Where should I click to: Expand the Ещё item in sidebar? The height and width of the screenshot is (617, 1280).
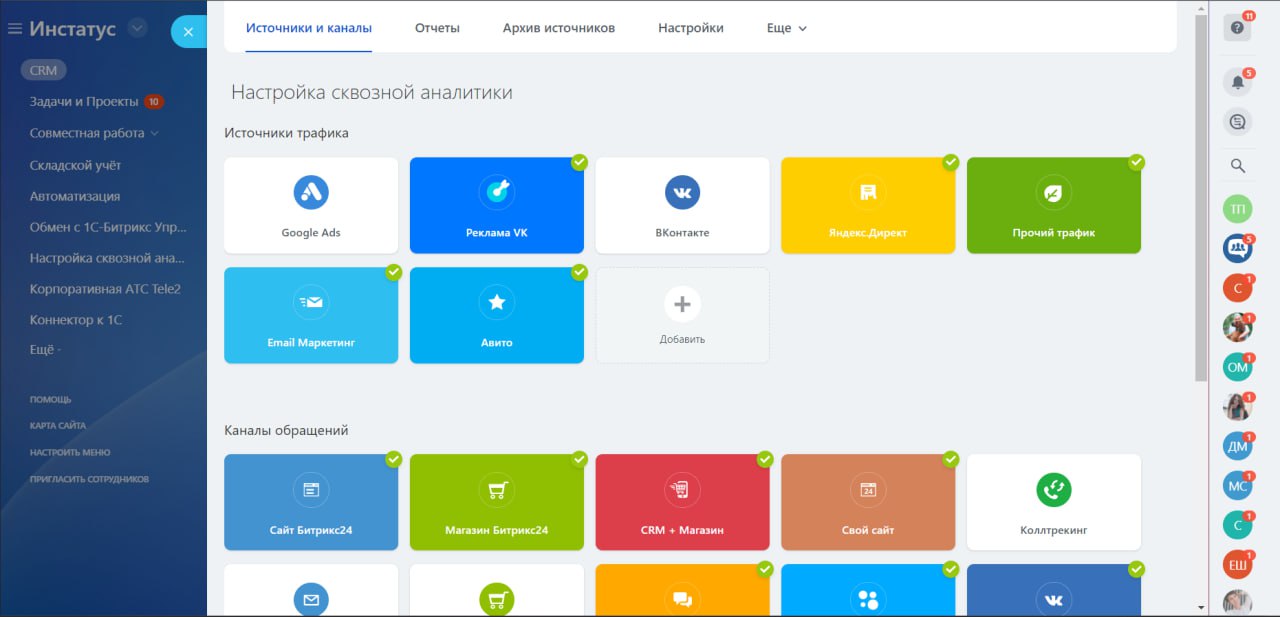(x=45, y=350)
